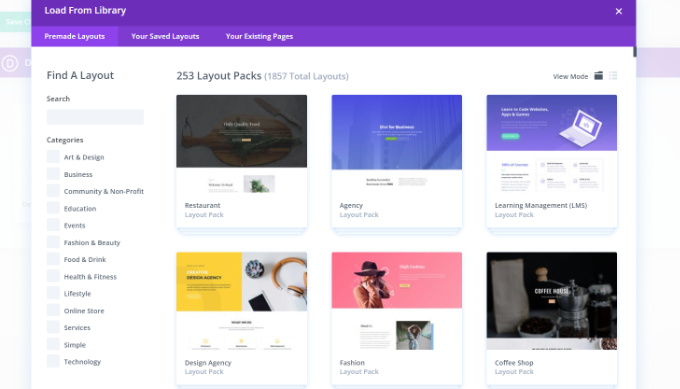Select the Learning Management (LMS) layout thumbnail
Viewport: 680px width, 389px height.
[x=552, y=144]
